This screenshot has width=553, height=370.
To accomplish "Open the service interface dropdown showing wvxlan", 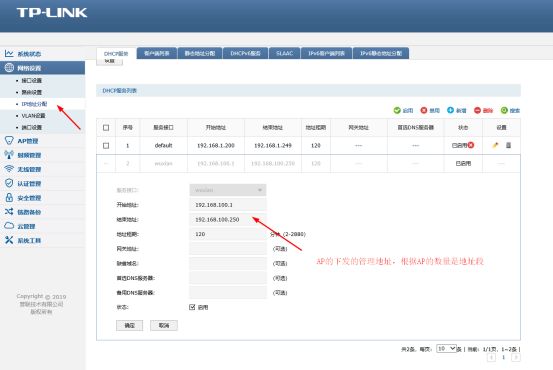I will [228, 190].
